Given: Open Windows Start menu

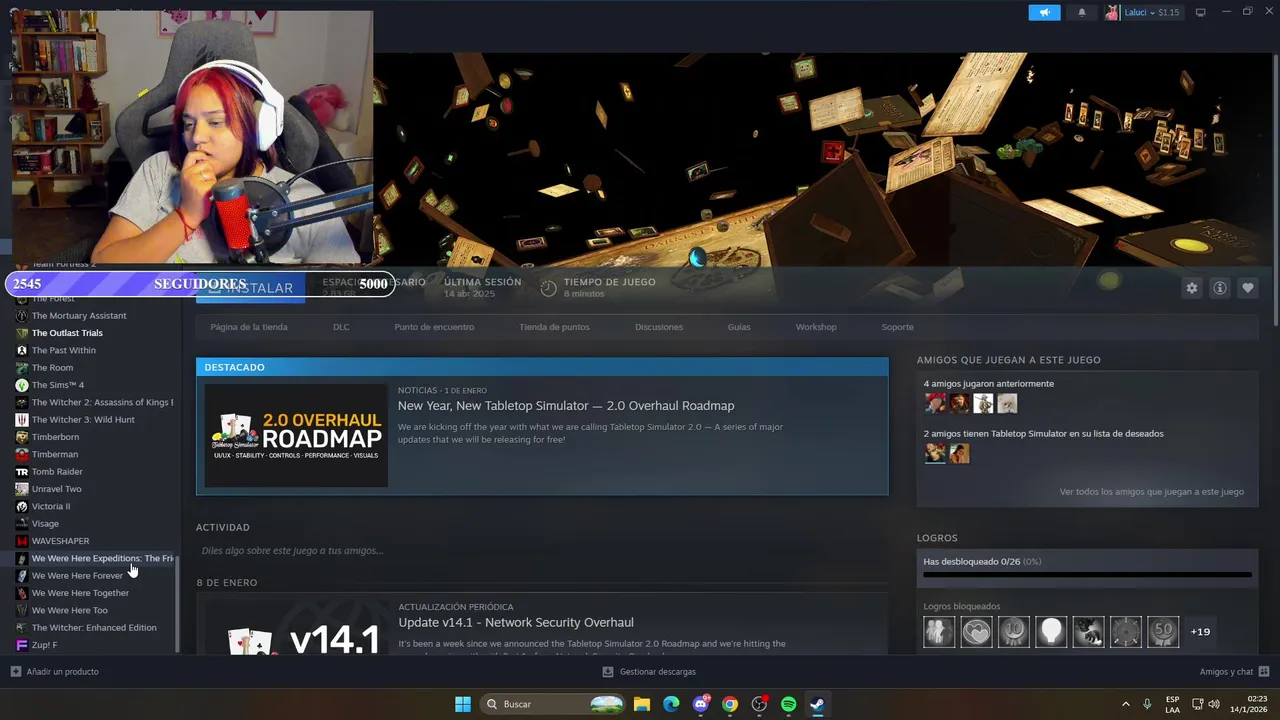Looking at the screenshot, I should 463,704.
